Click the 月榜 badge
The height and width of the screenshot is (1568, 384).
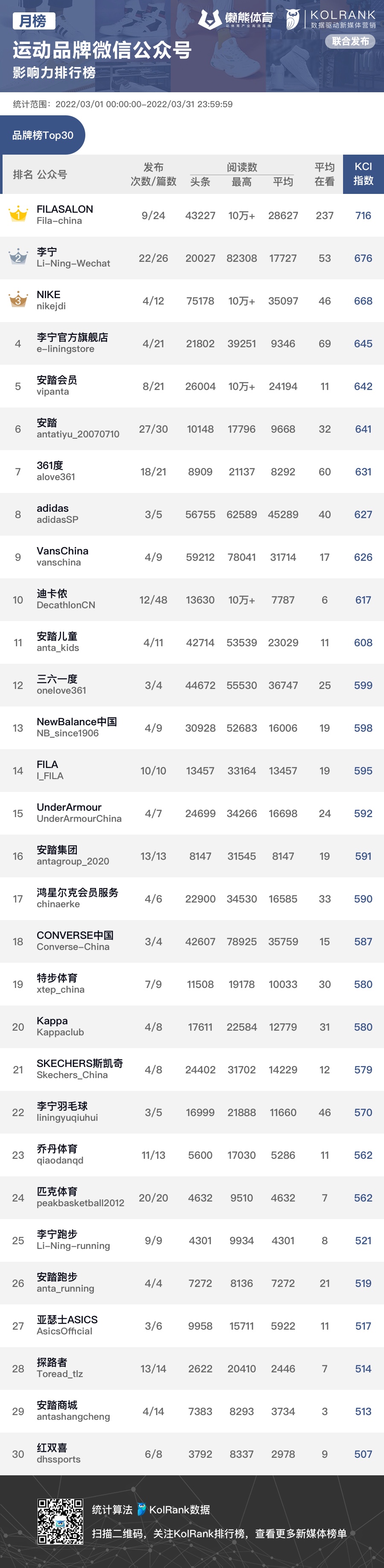[x=33, y=21]
